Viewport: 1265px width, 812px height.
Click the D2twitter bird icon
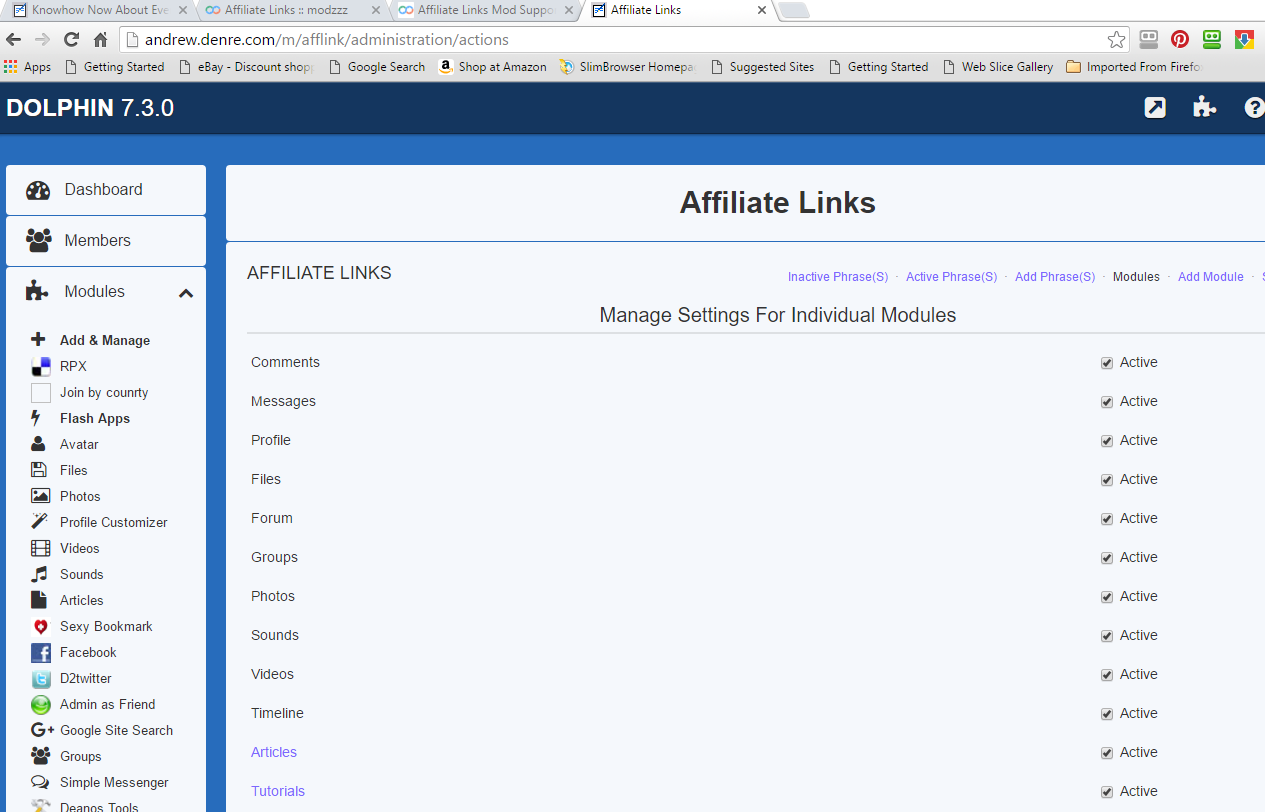(40, 679)
